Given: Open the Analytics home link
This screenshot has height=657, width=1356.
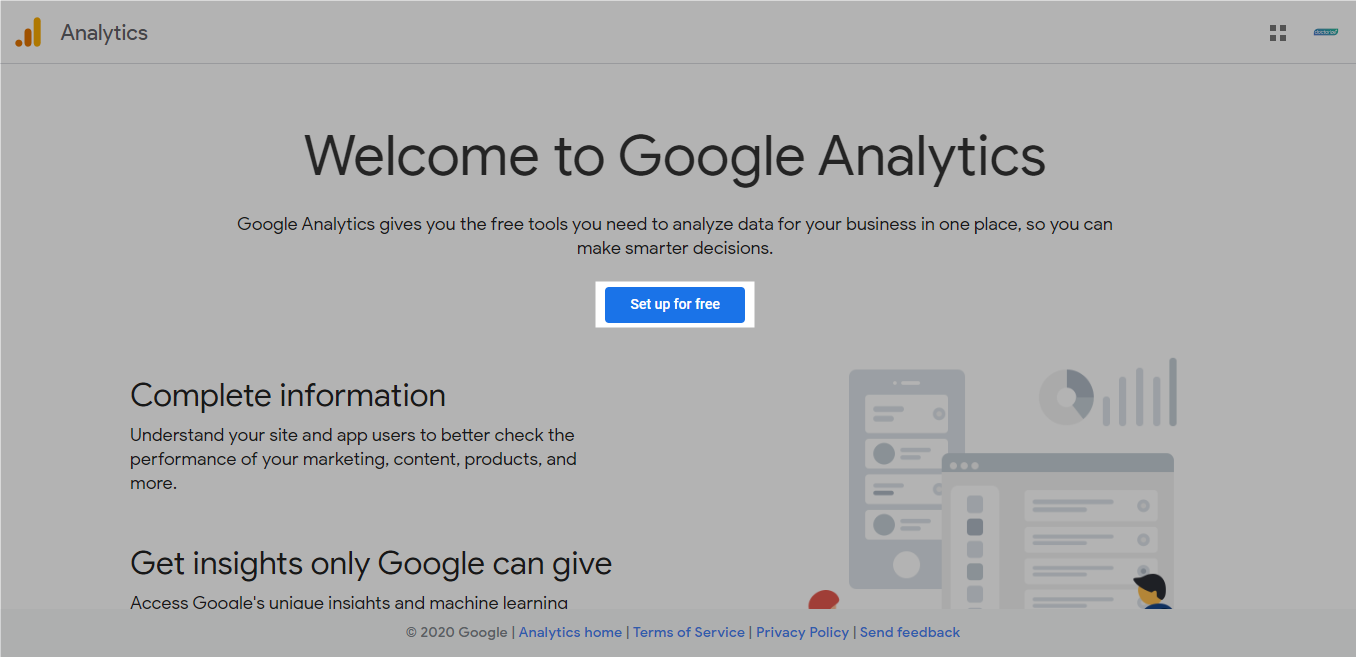Looking at the screenshot, I should point(570,632).
